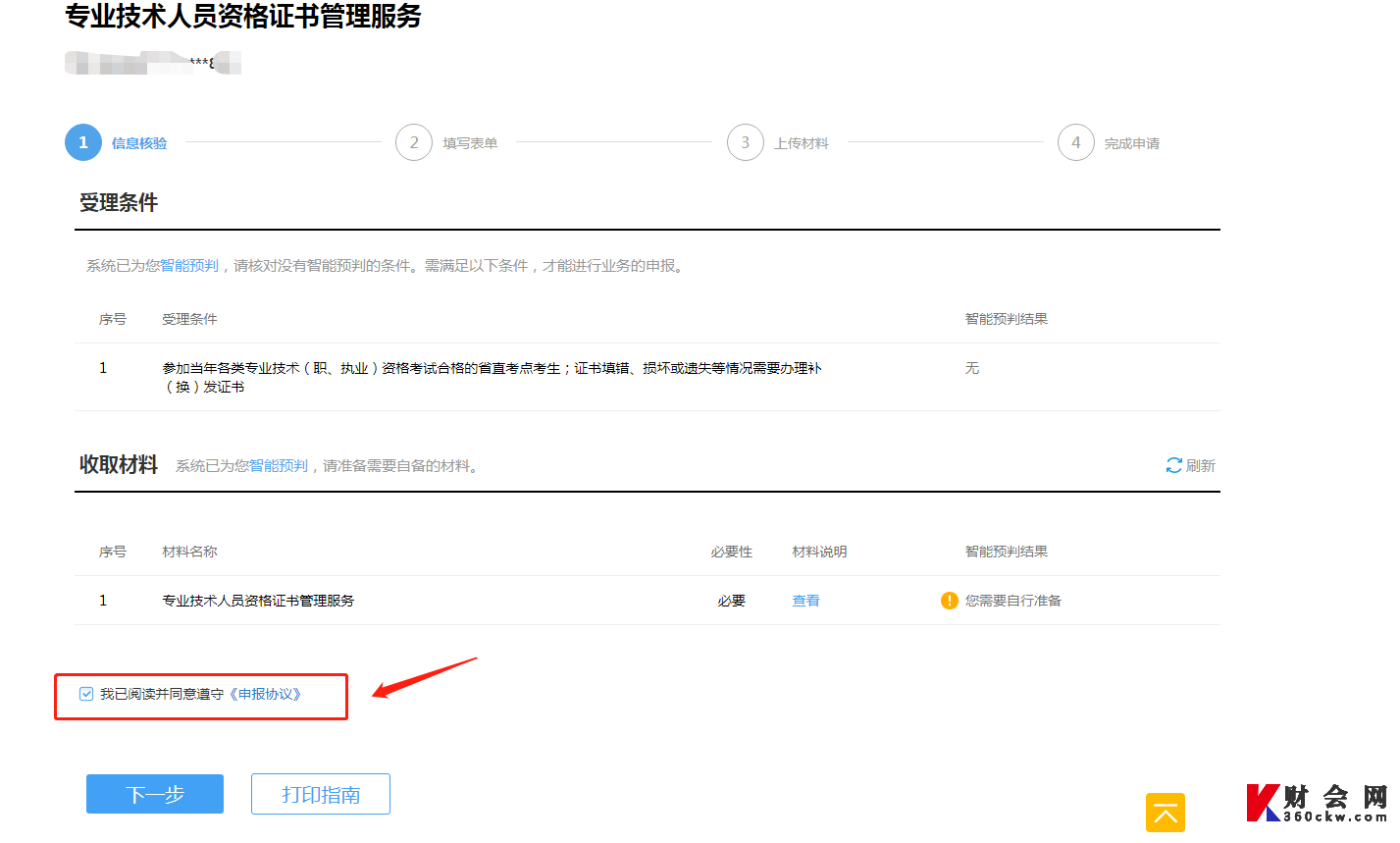Click 序号 header in materials table

tap(113, 552)
